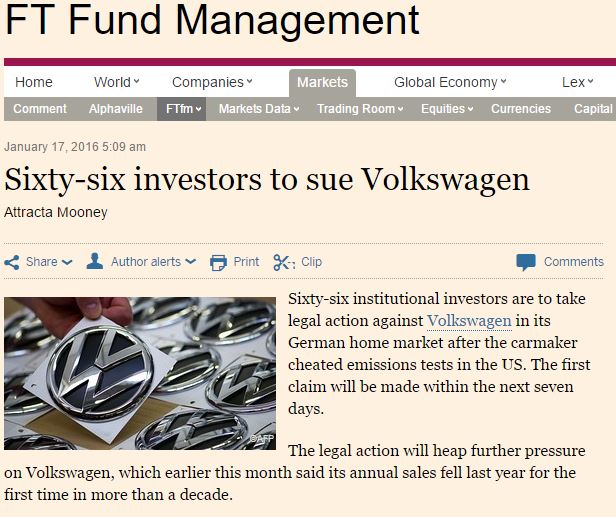This screenshot has height=517, width=616.
Task: Open the Alphaville sub-navigation link
Action: pos(116,109)
